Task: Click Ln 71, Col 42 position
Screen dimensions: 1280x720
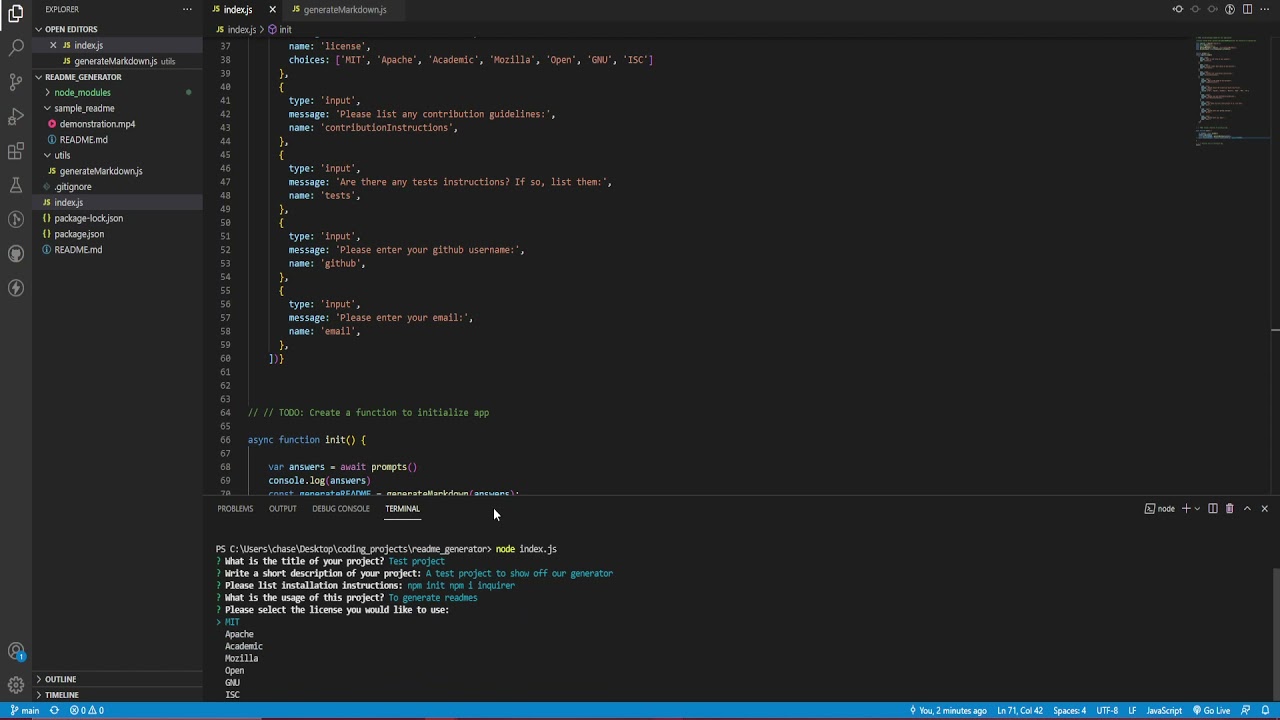Action: [1020, 711]
